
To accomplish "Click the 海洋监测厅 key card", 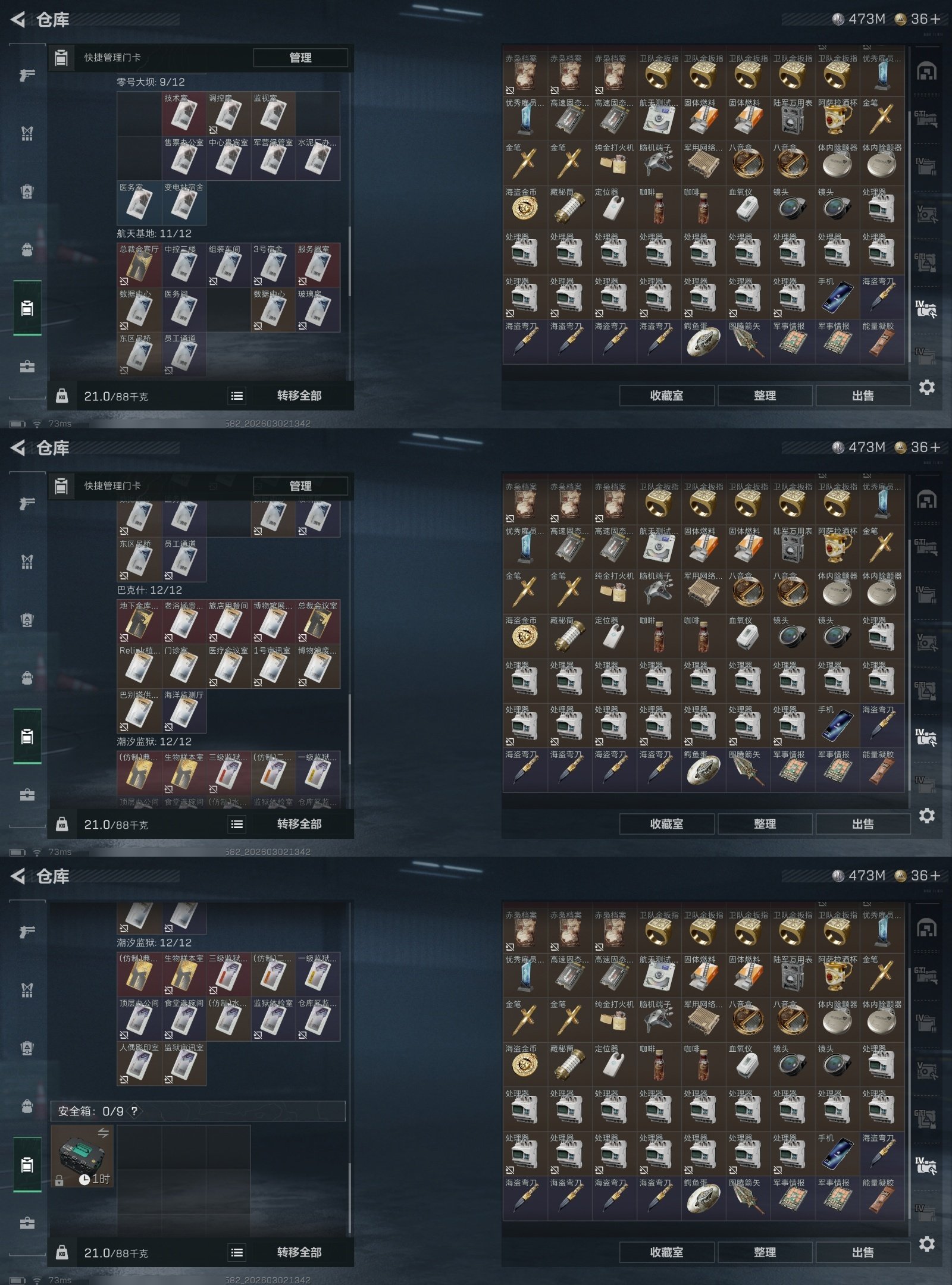I will 184,711.
